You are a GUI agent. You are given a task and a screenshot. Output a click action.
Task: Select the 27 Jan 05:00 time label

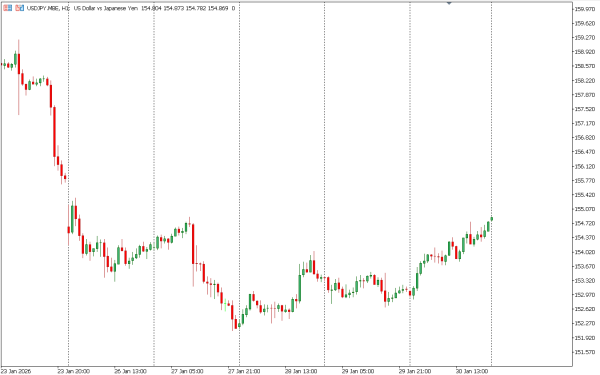187,371
